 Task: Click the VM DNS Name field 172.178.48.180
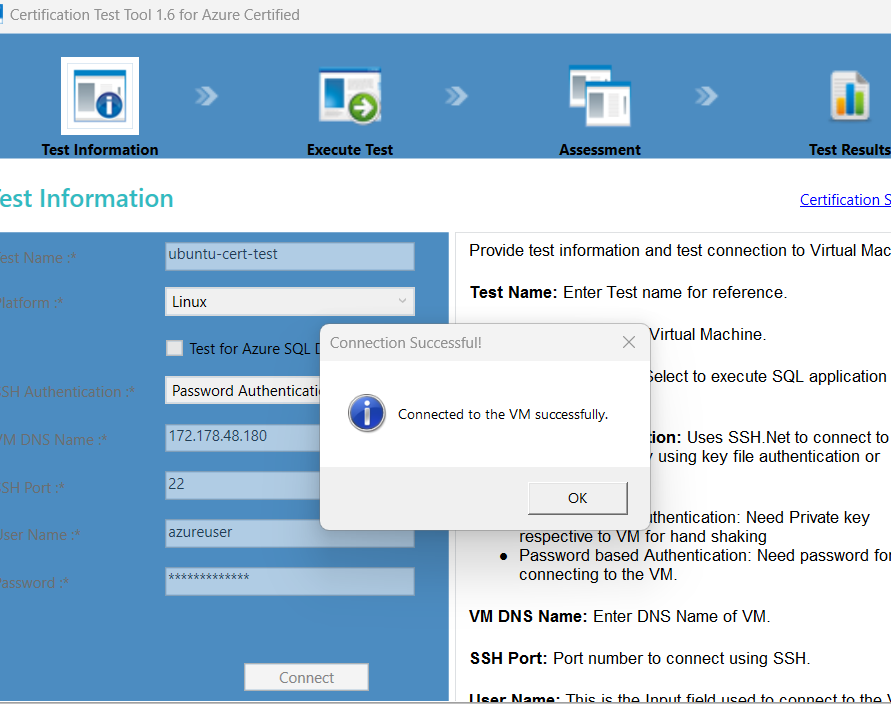click(243, 438)
